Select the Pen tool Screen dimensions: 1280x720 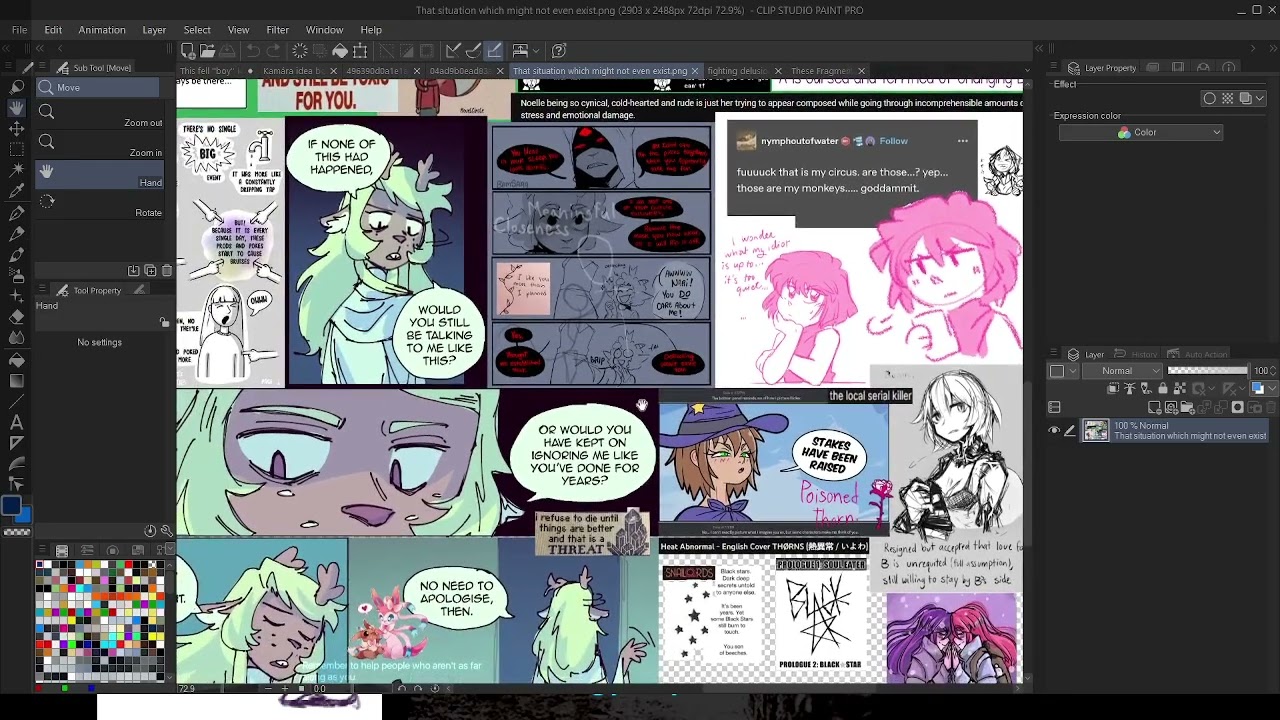17,213
